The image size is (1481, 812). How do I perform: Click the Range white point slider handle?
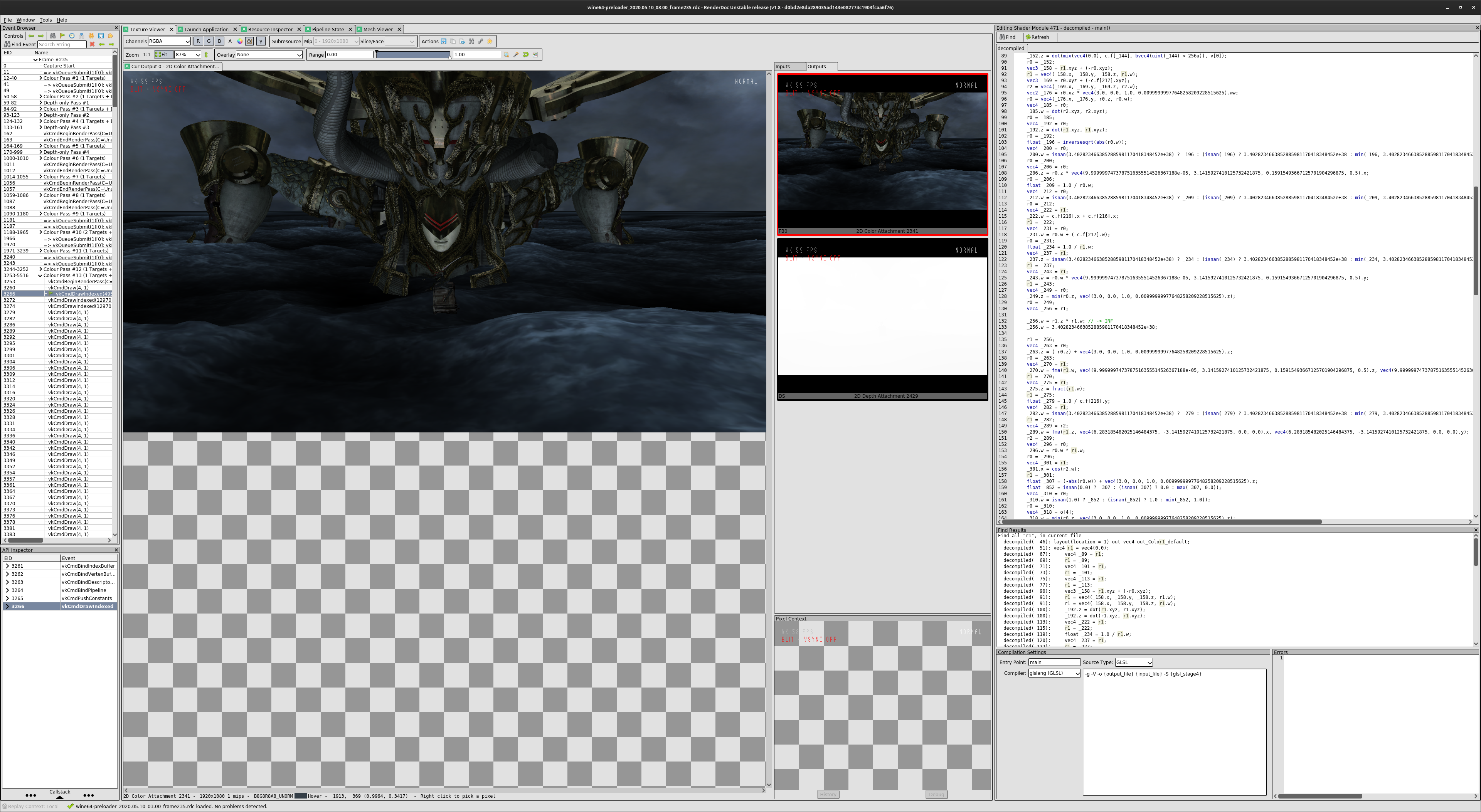(x=450, y=57)
